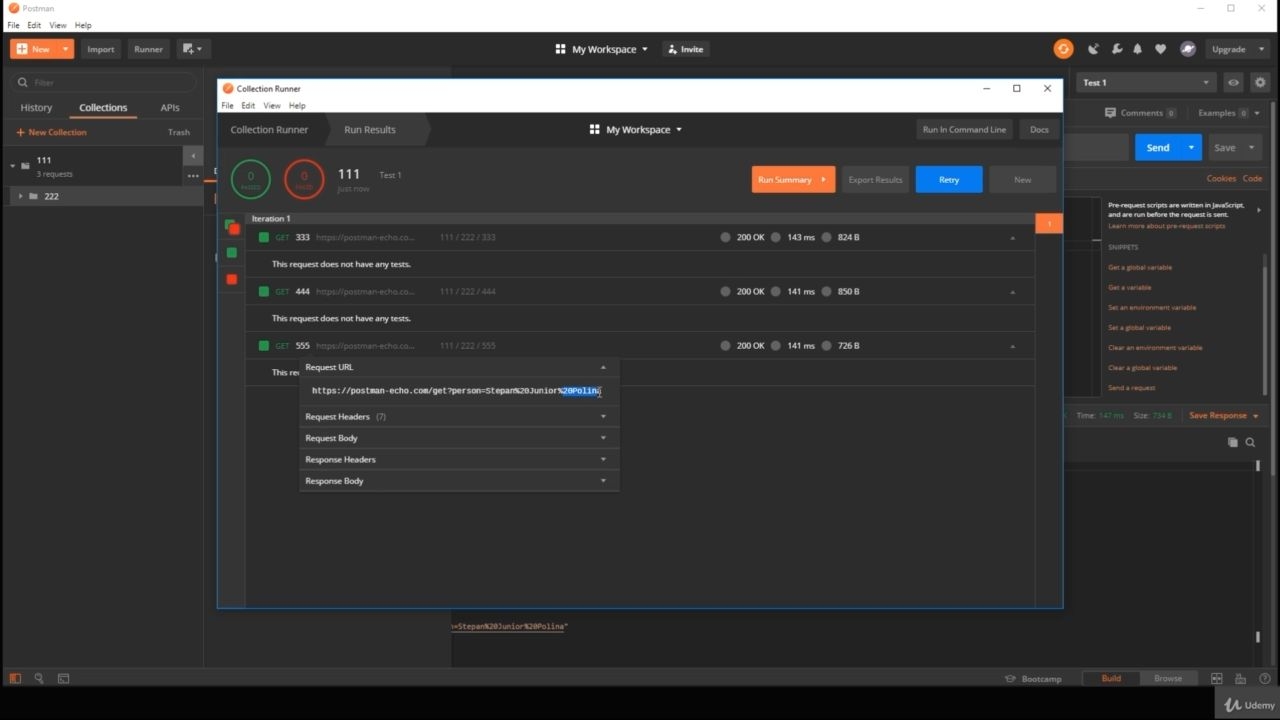This screenshot has width=1280, height=720.
Task: Open the notifications bell icon
Action: click(x=1137, y=49)
